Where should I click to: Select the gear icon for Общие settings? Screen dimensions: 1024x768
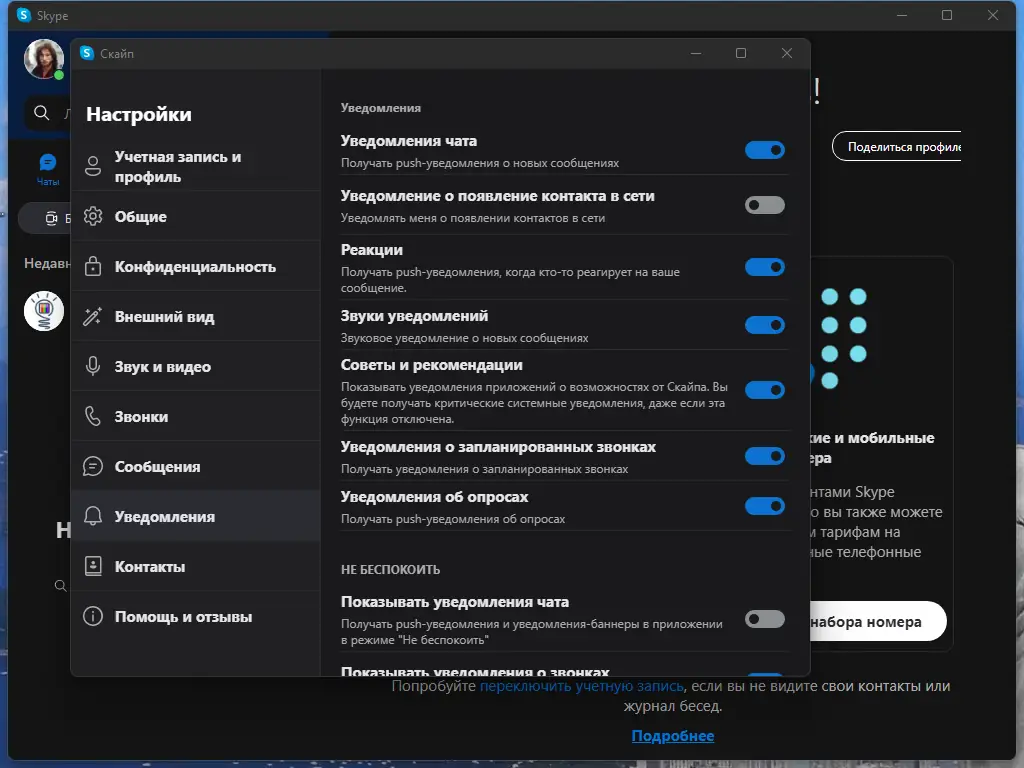point(93,216)
